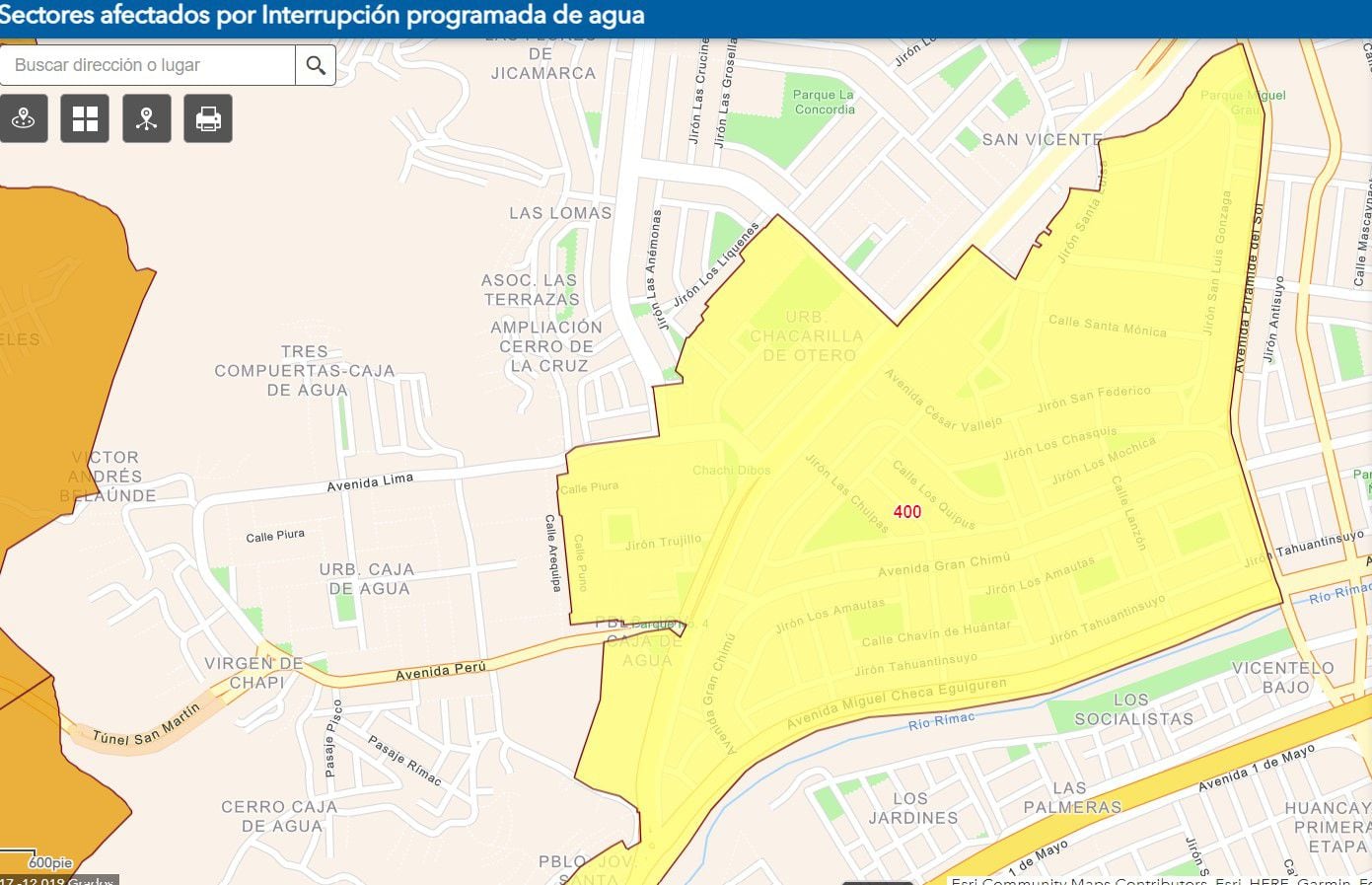The height and width of the screenshot is (885, 1372).
Task: Click the 'Jirón Los Mochica' label
Action: pos(1103,461)
